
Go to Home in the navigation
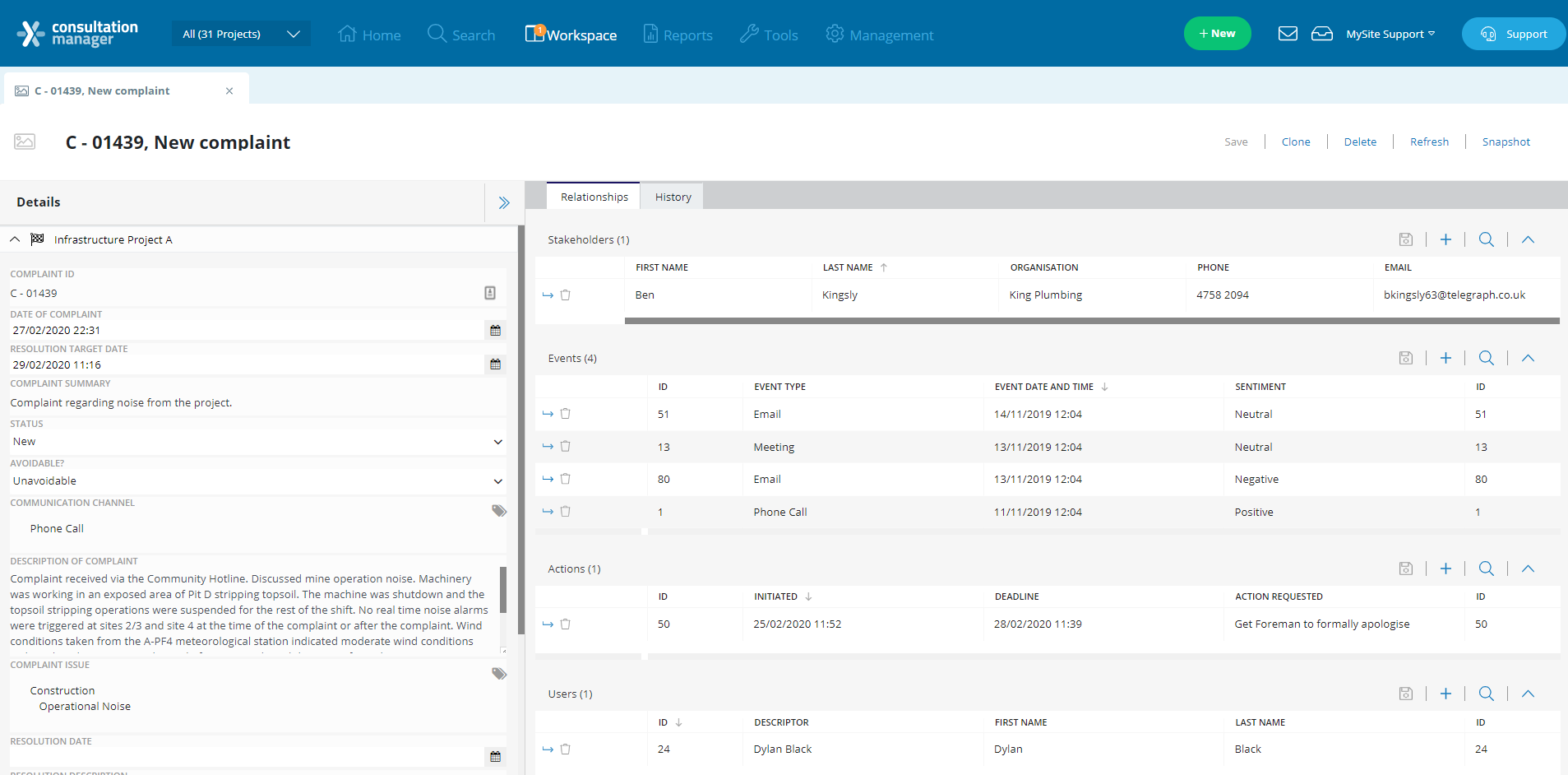click(370, 35)
